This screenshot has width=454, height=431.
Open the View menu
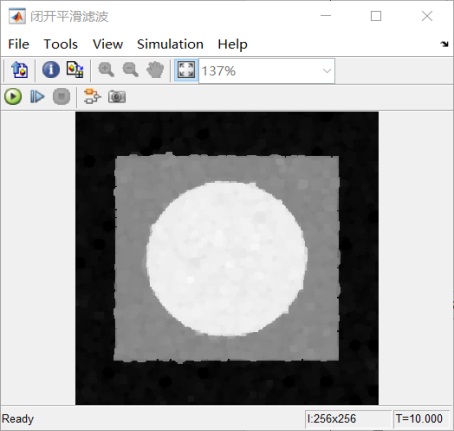click(x=108, y=44)
